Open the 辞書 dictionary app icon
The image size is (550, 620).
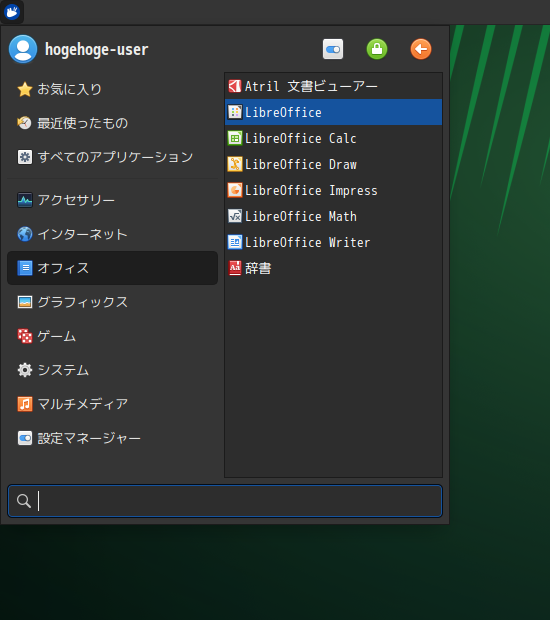[234, 268]
